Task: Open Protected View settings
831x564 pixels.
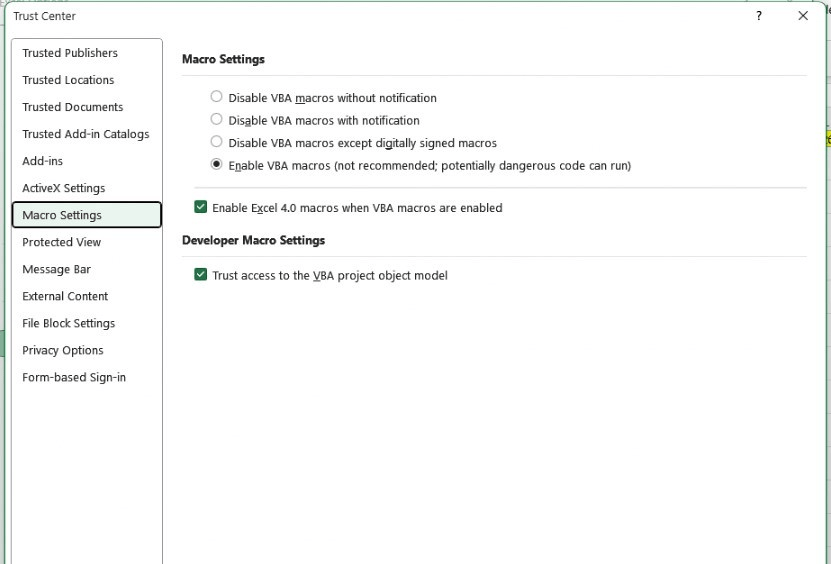Action: click(87, 242)
